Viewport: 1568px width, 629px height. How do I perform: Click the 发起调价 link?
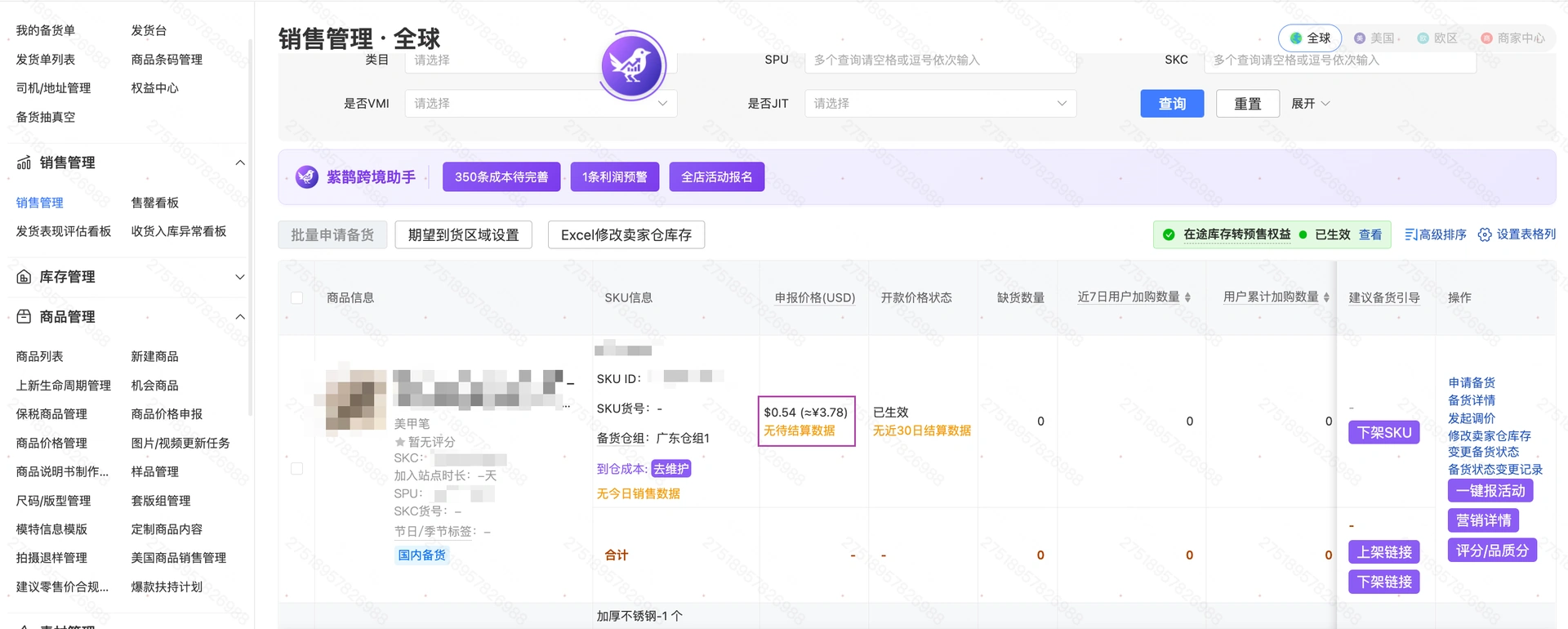click(x=1472, y=418)
